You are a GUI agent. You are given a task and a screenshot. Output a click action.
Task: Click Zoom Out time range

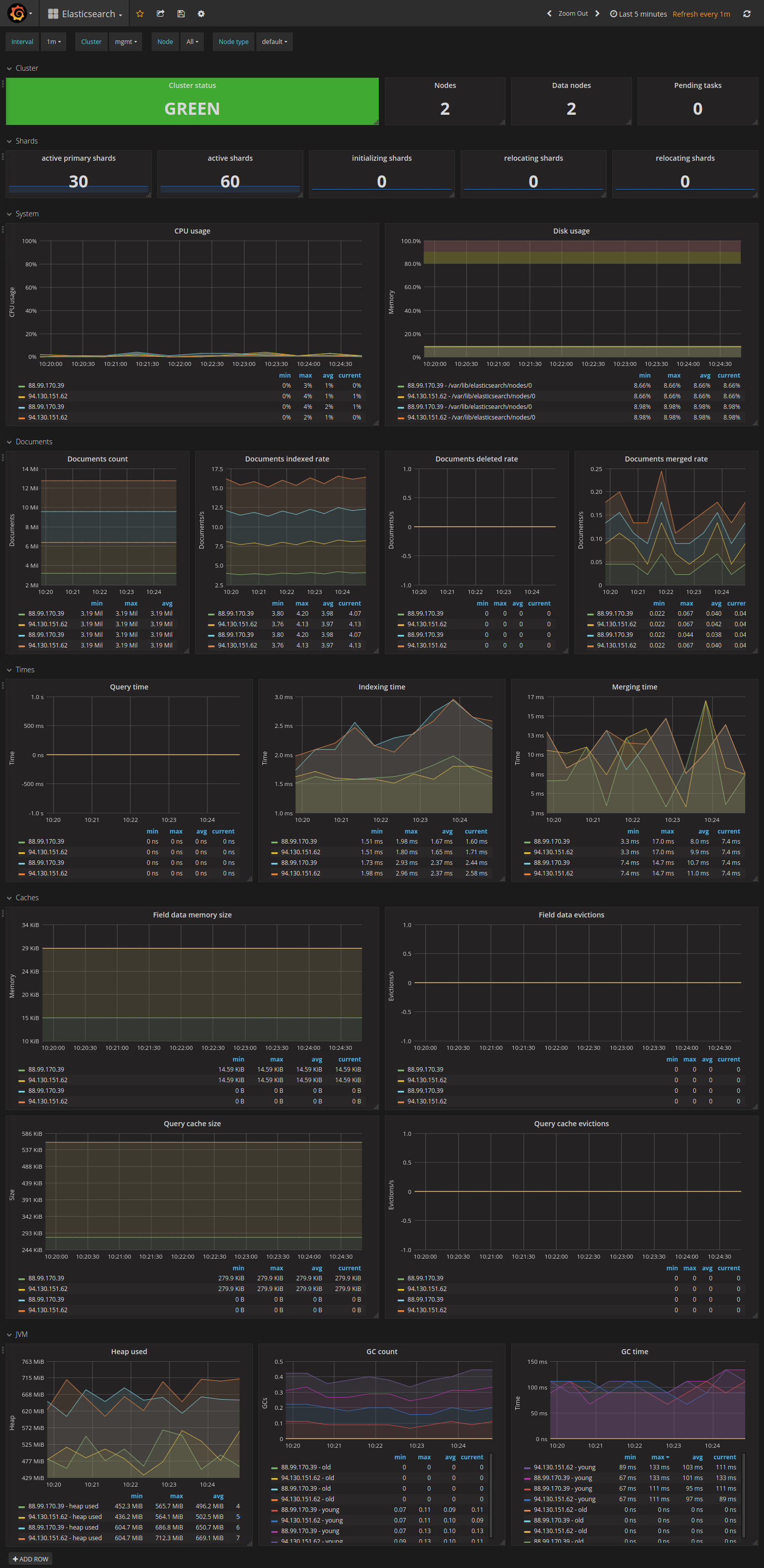573,13
